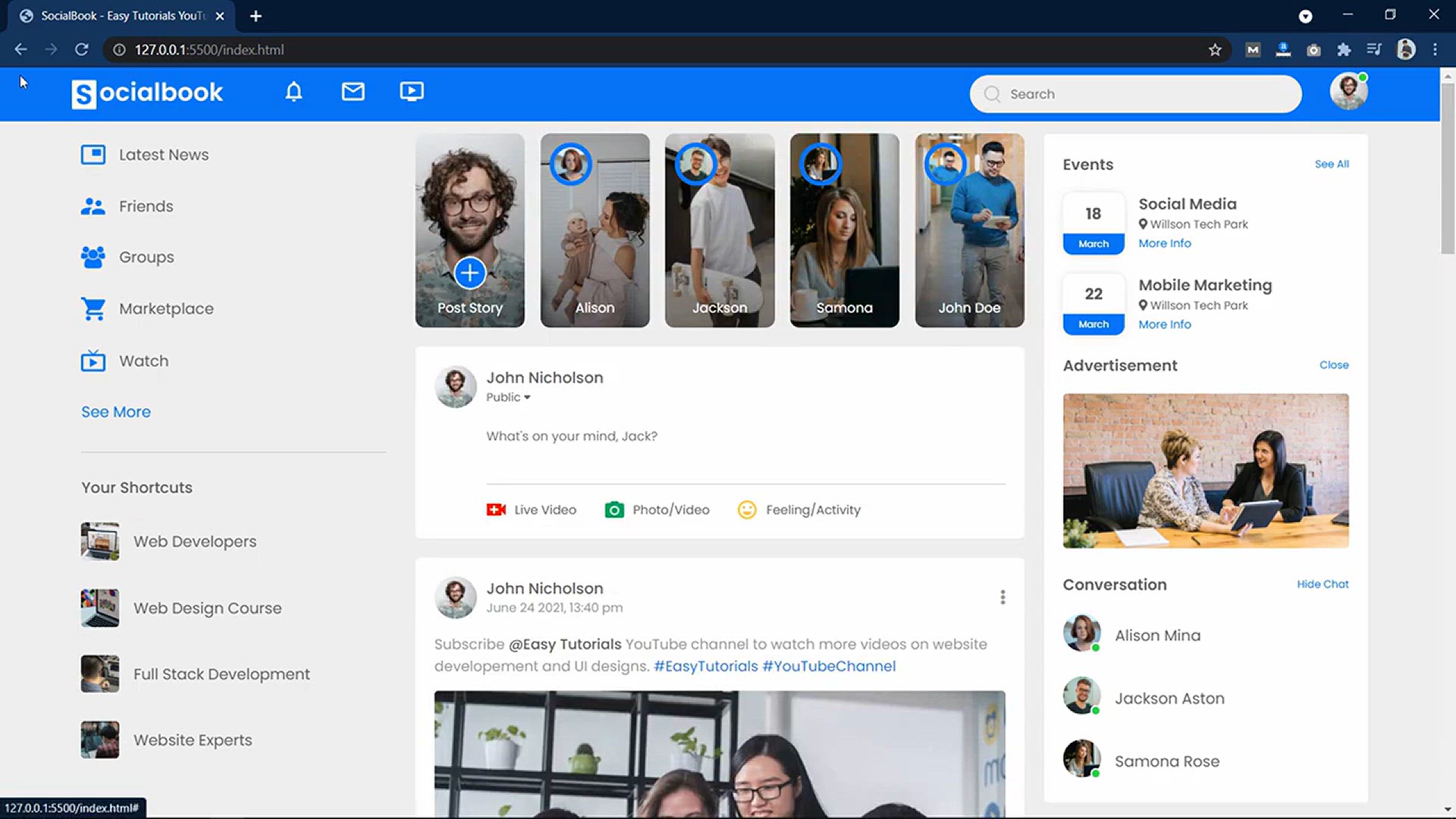1456x819 pixels.
Task: Open the inbox mail icon
Action: pos(353,92)
